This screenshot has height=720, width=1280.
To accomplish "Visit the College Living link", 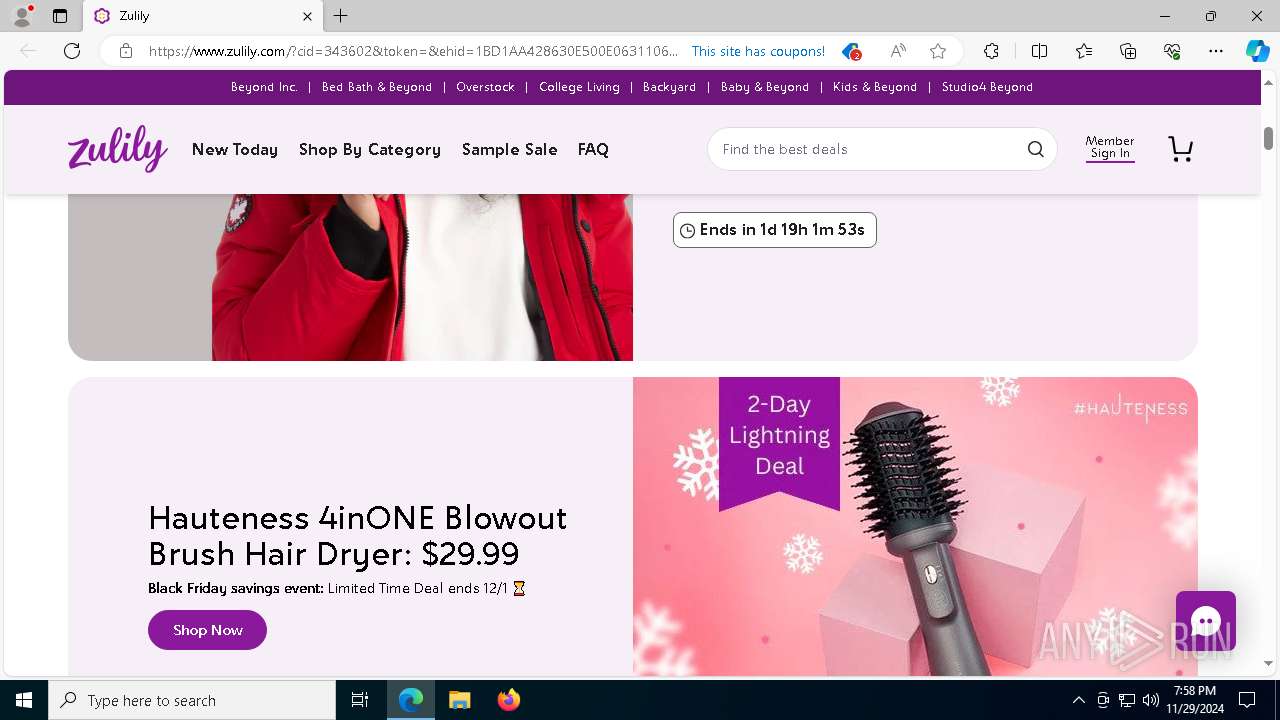I will pos(579,87).
